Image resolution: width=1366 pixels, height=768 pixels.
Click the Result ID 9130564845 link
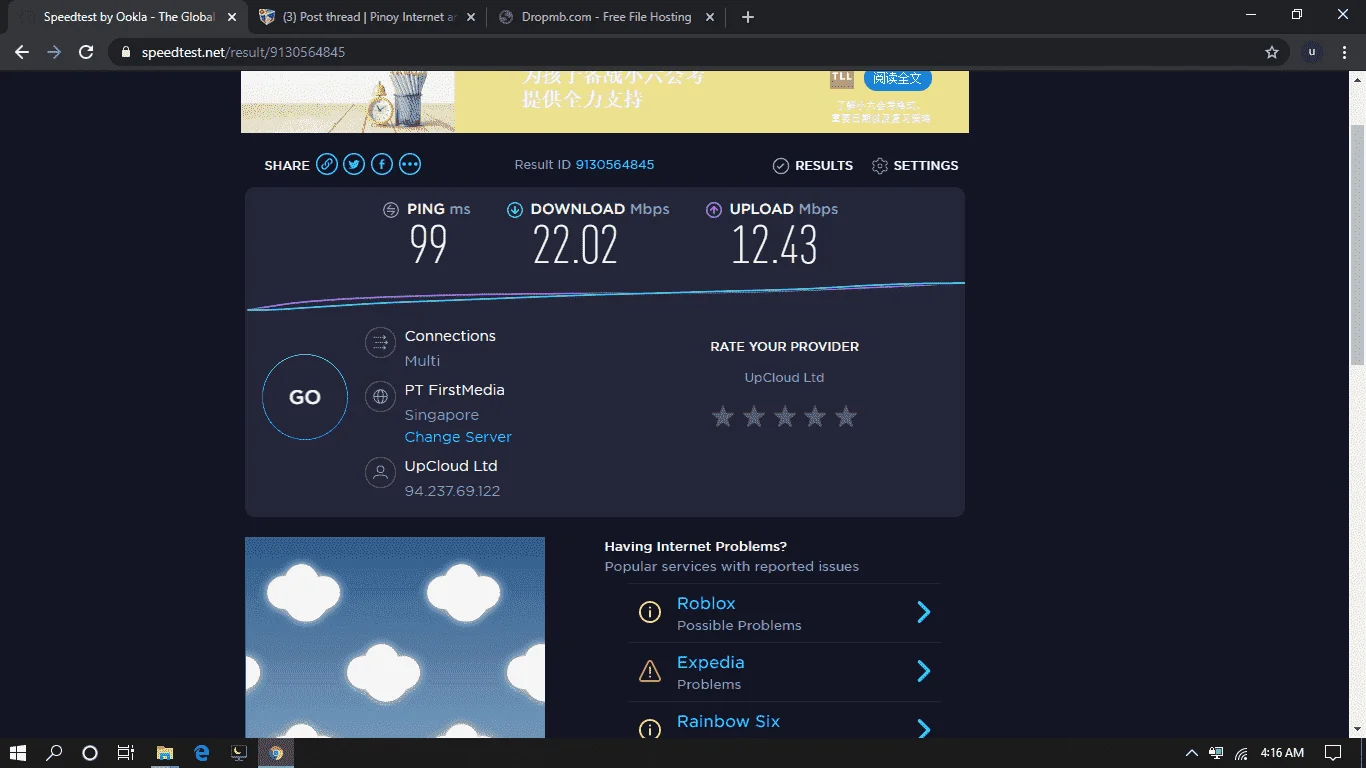[x=615, y=165]
